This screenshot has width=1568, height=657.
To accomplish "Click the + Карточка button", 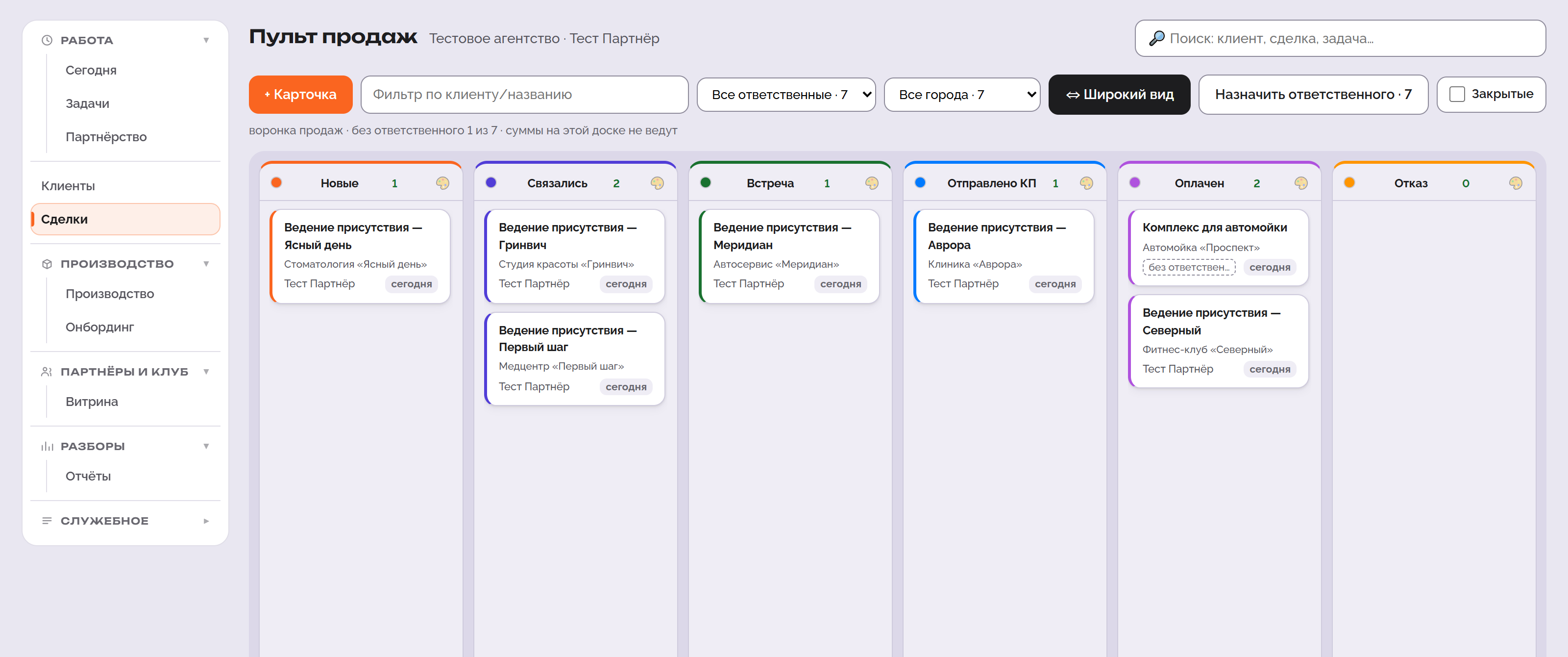I will (x=300, y=94).
